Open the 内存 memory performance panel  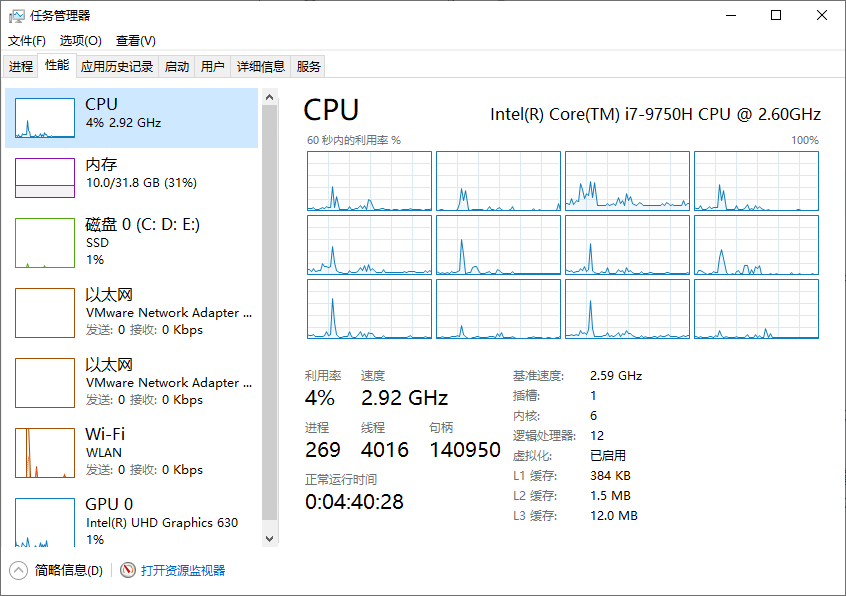[x=132, y=177]
